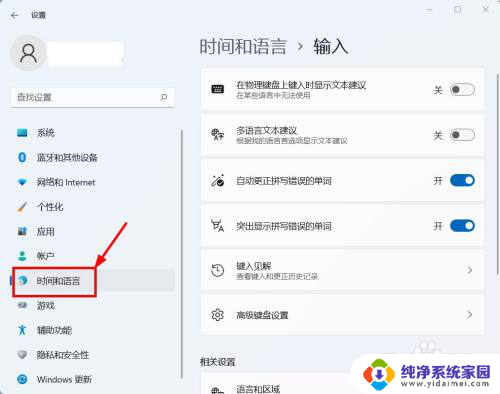Turn off 突出显示拼写错误的单词 switch
This screenshot has width=500, height=394.
[x=462, y=226]
